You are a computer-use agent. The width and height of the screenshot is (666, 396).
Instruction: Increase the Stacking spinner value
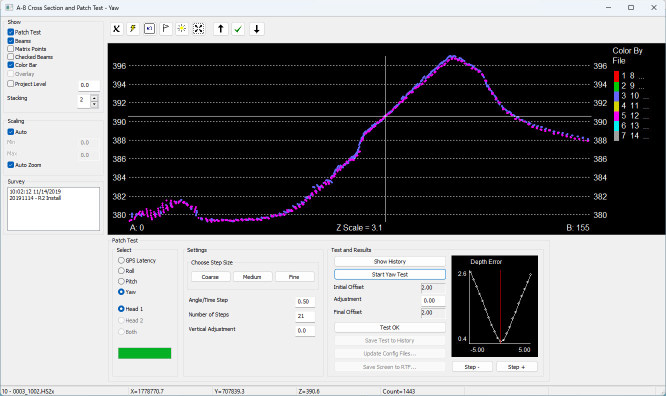pyautogui.click(x=94, y=98)
